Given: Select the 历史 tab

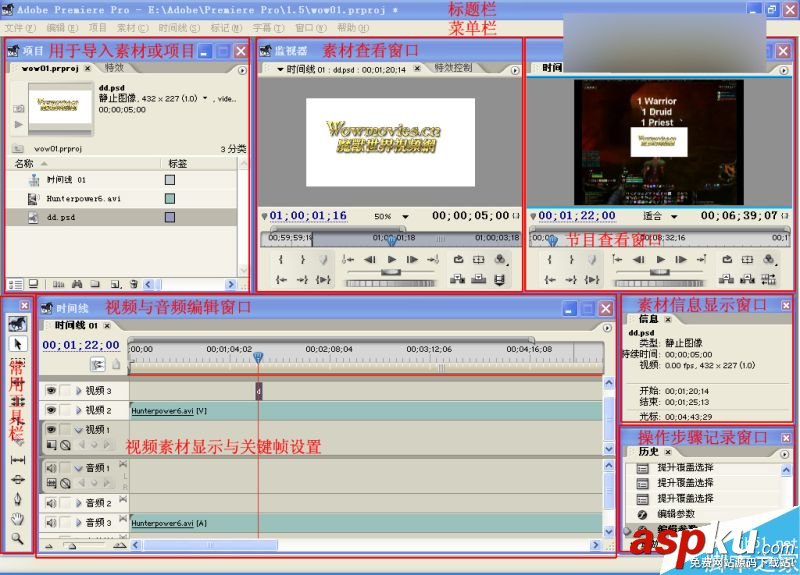Looking at the screenshot, I should [x=648, y=452].
